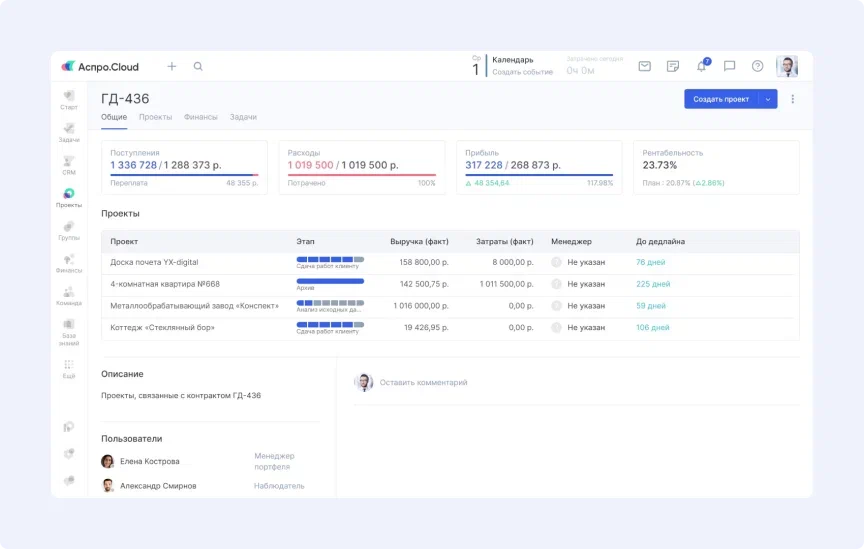Switch to the Финансы tab

coord(200,117)
